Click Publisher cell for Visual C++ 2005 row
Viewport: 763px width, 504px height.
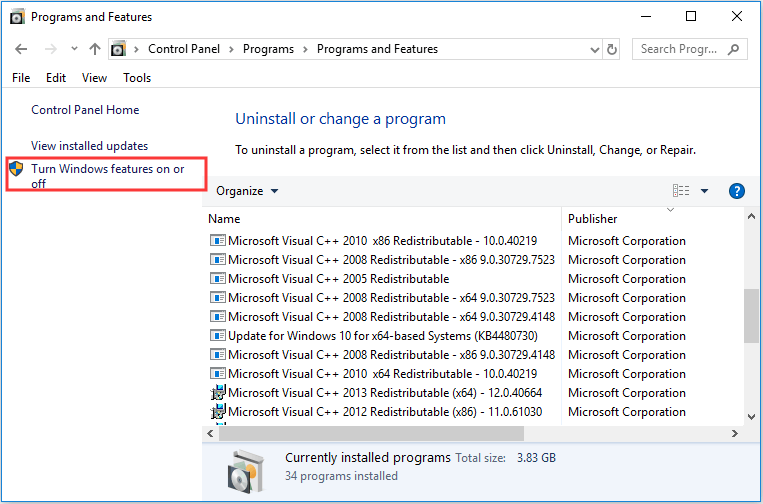pyautogui.click(x=627, y=279)
